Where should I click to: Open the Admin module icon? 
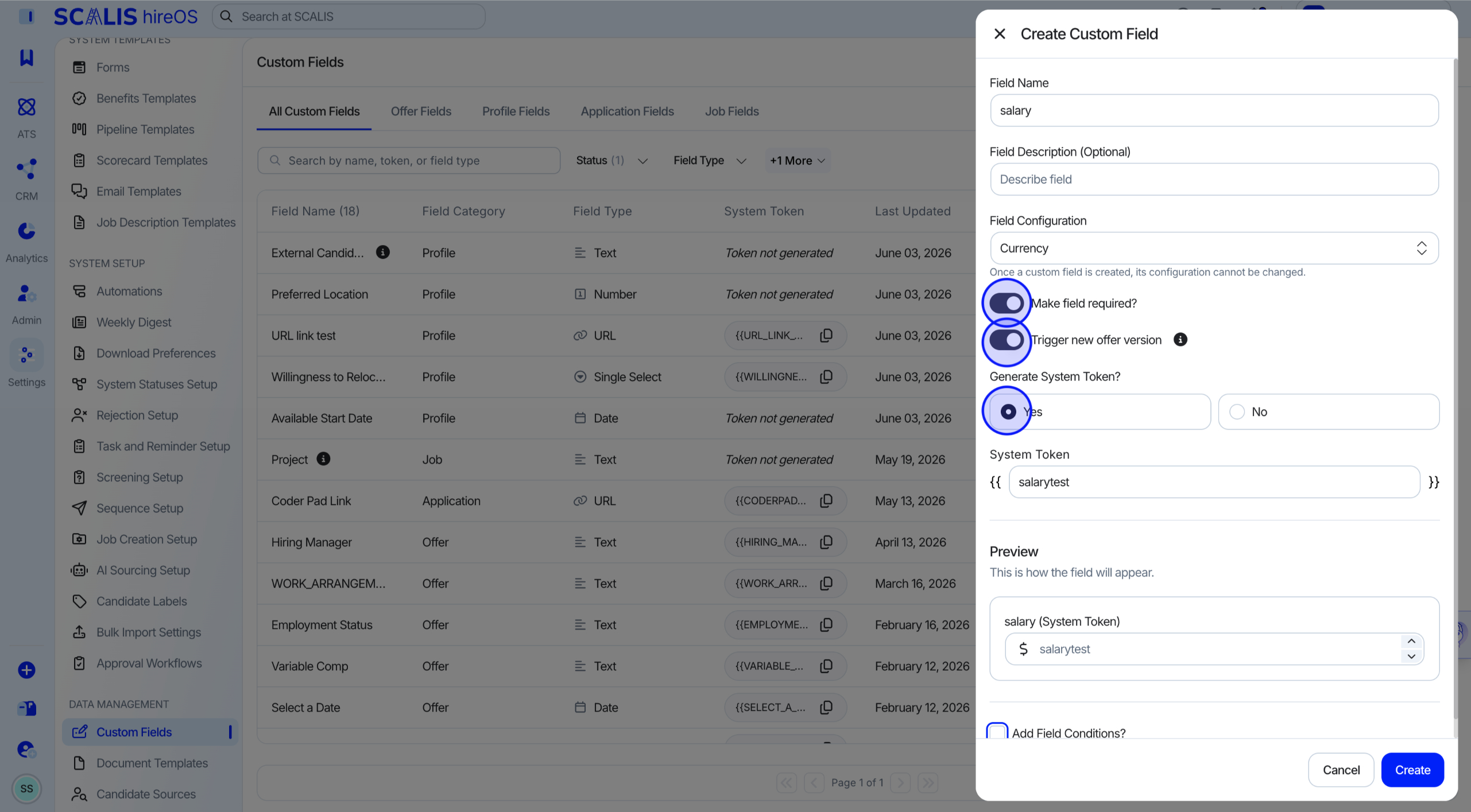click(26, 293)
